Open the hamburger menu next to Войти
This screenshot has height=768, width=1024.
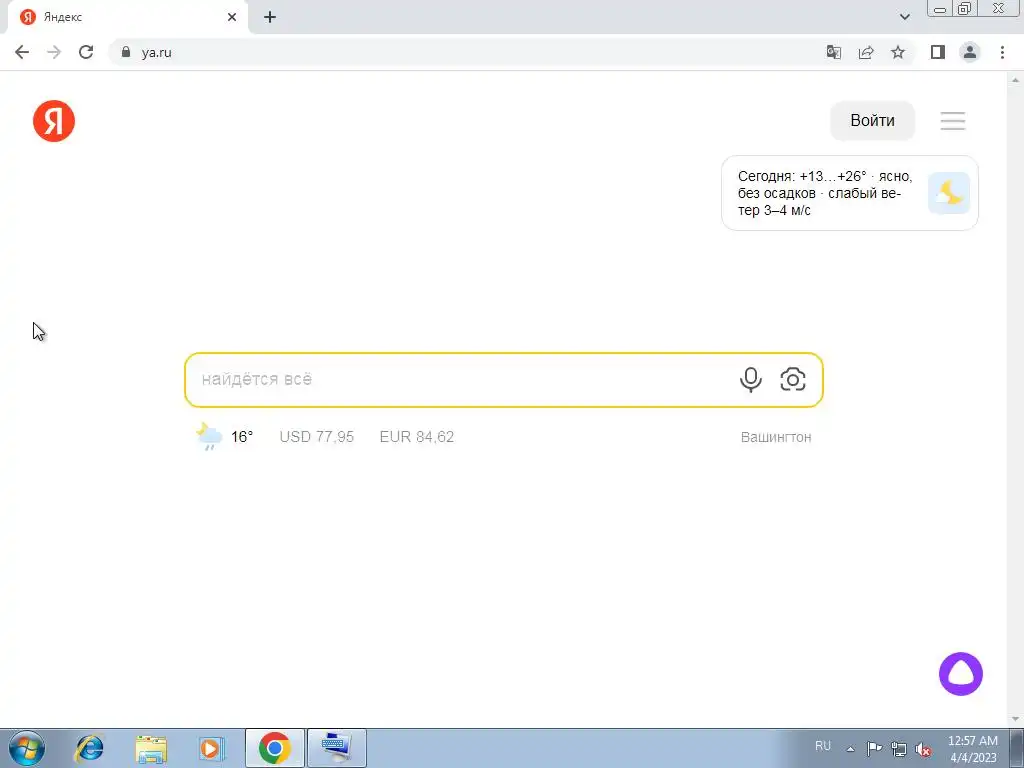tap(952, 121)
